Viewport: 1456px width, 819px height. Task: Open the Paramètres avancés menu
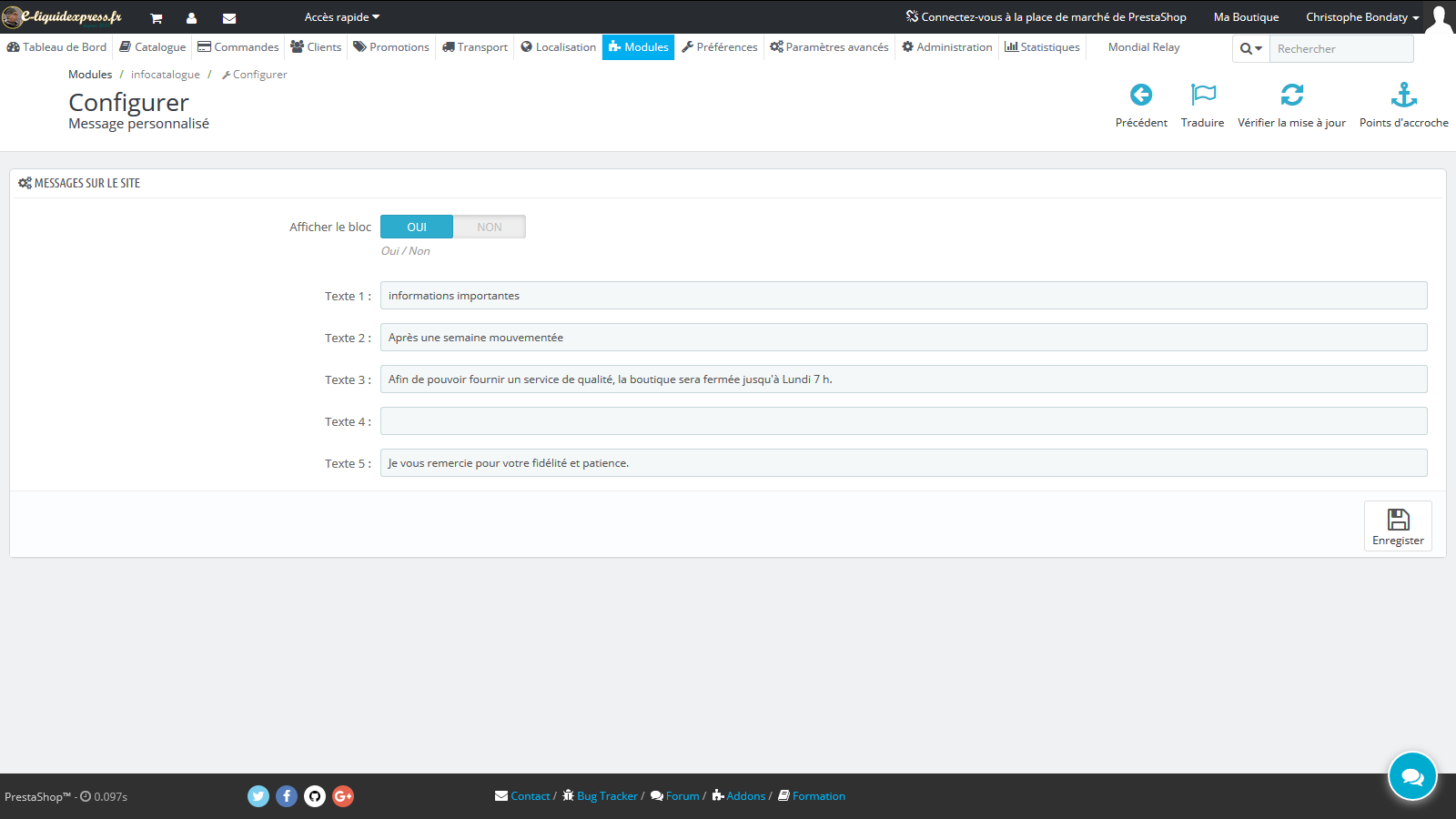[829, 47]
